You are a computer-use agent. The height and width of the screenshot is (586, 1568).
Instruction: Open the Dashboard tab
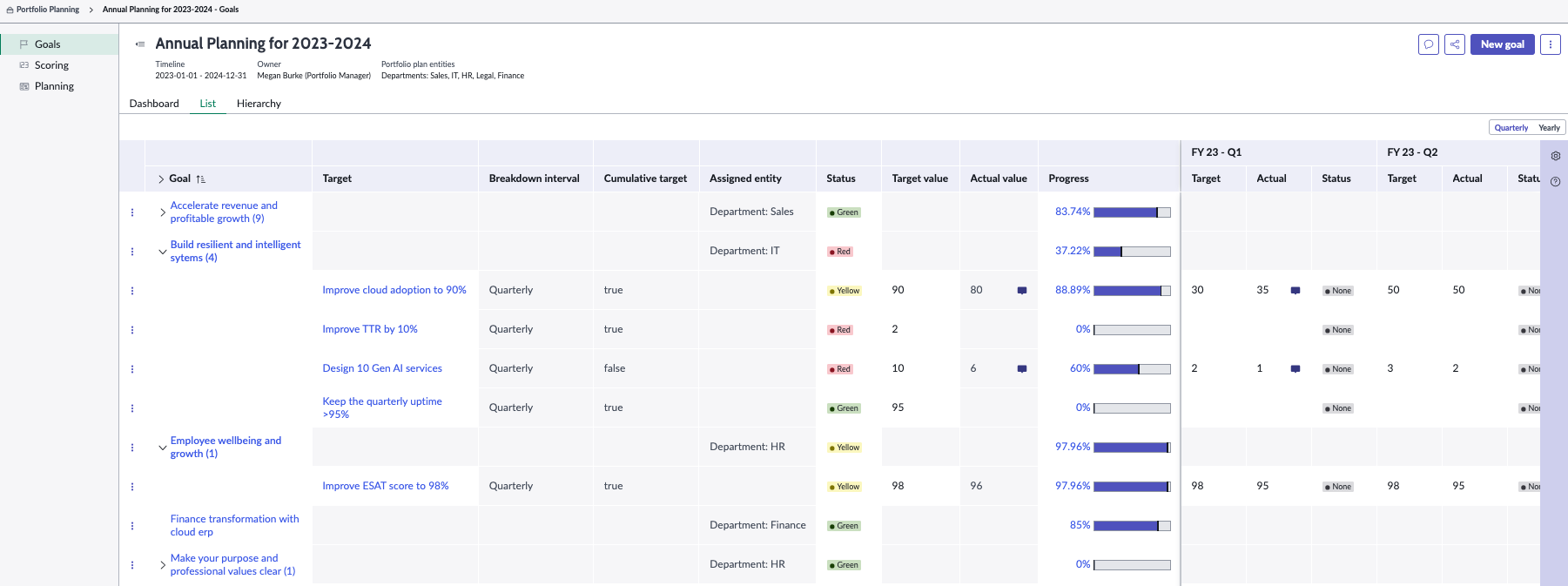(x=154, y=104)
